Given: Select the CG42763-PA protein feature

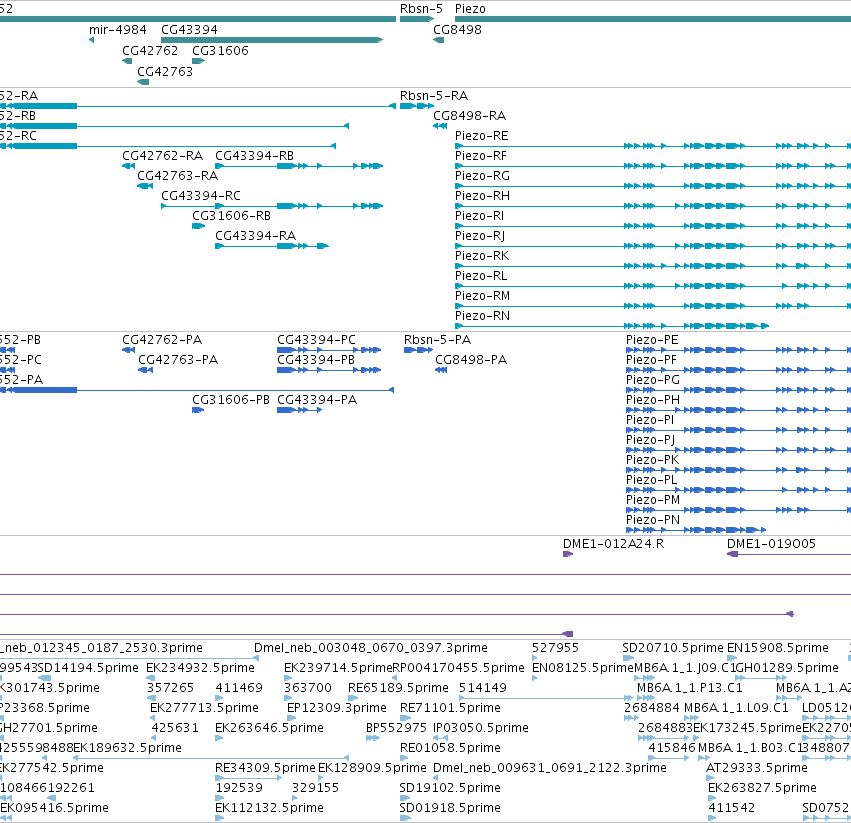Looking at the screenshot, I should (178, 360).
